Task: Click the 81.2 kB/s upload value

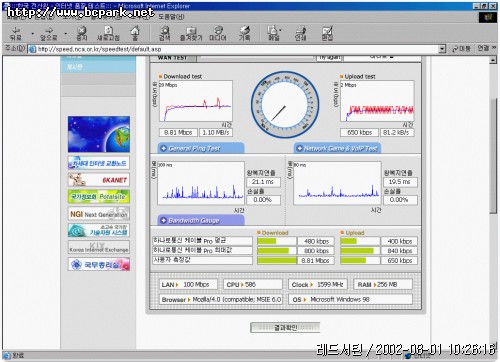Action: coord(397,132)
